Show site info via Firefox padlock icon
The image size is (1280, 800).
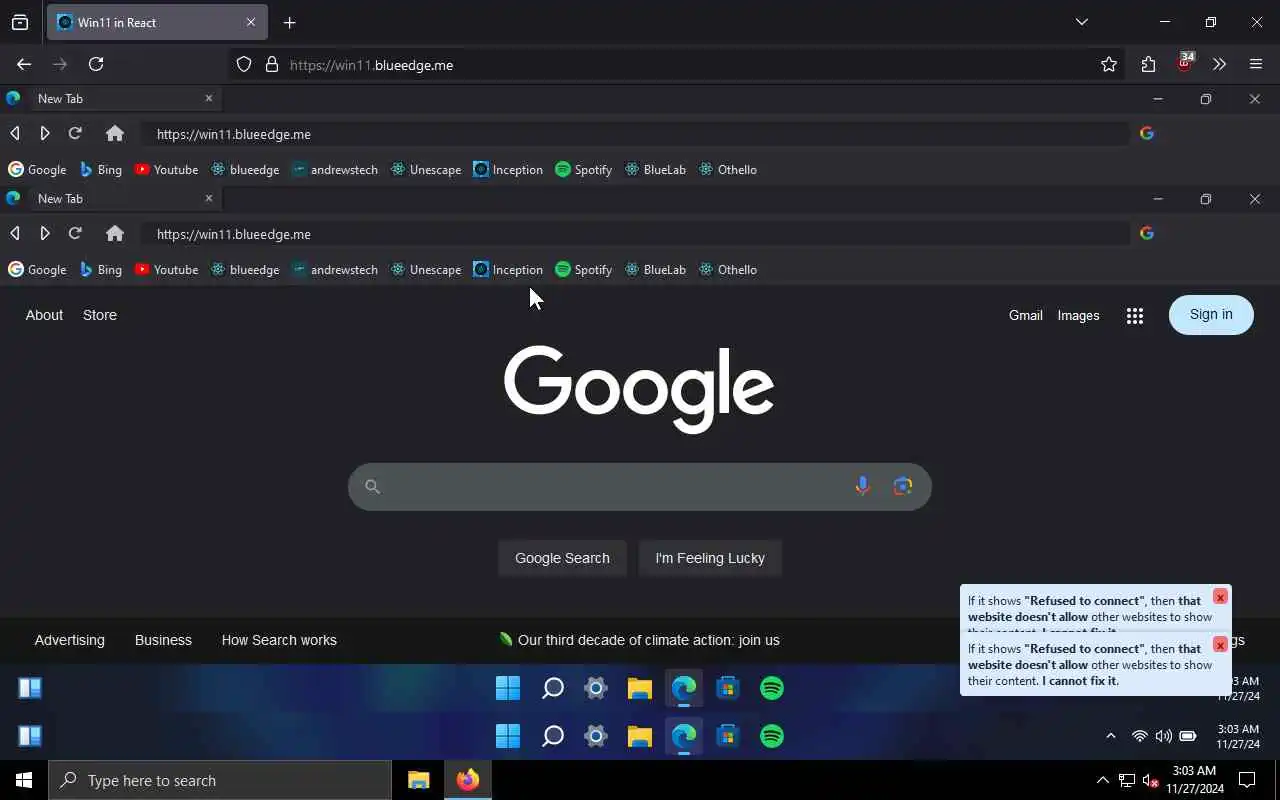tap(271, 65)
